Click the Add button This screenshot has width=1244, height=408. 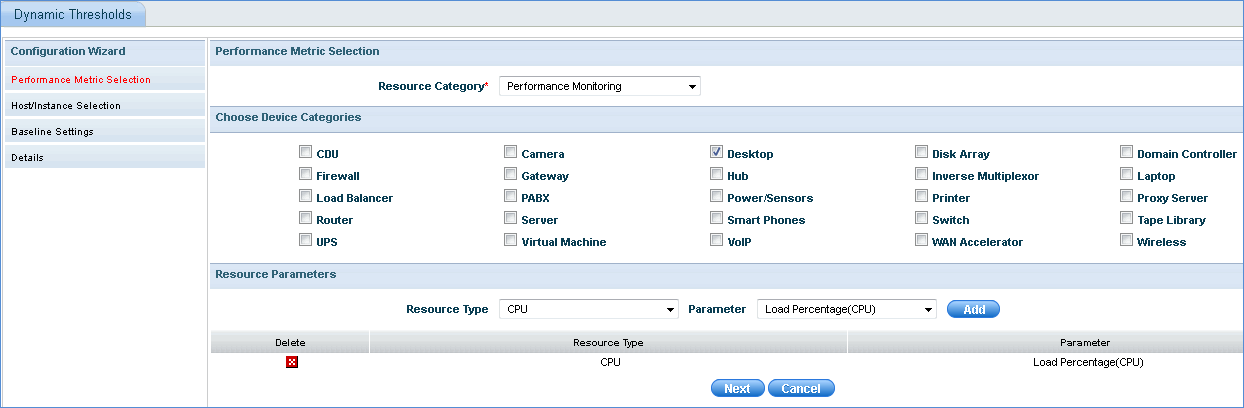973,309
